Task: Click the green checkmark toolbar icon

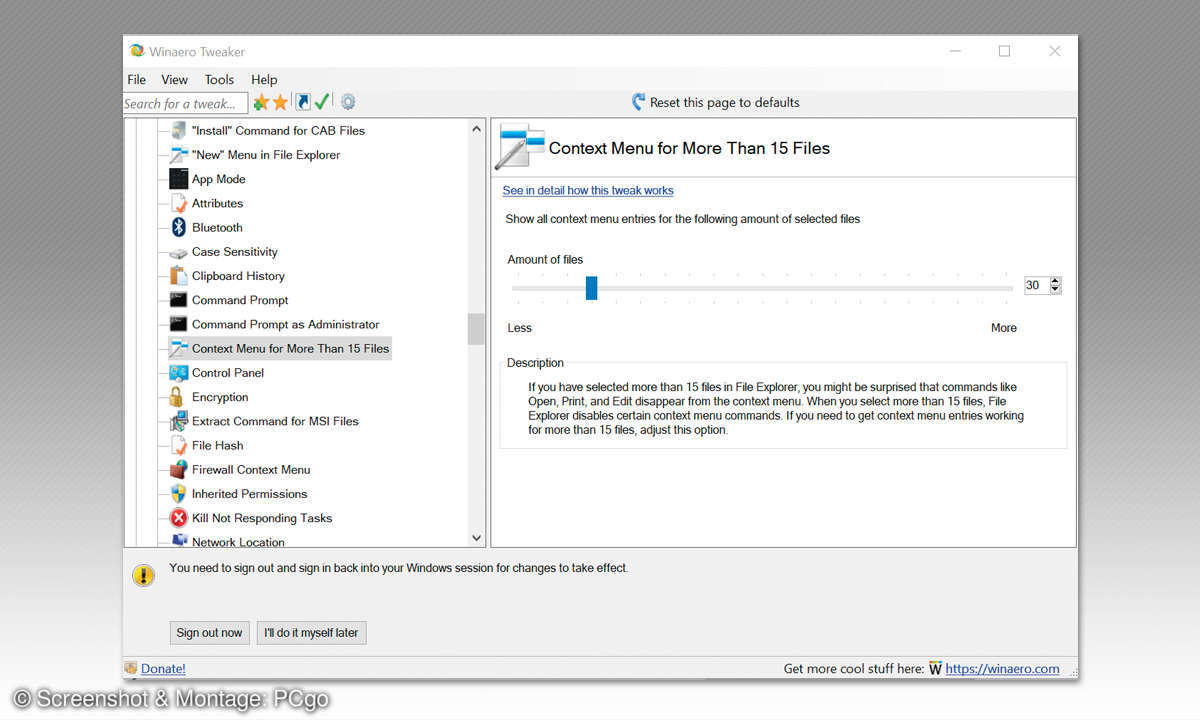Action: [322, 102]
